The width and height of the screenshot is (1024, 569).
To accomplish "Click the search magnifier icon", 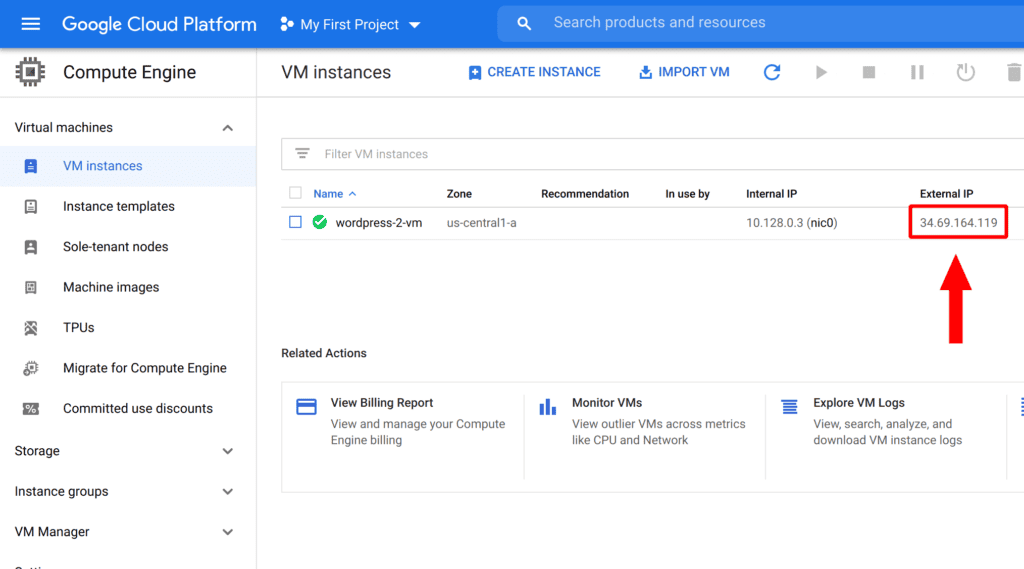I will tap(524, 24).
